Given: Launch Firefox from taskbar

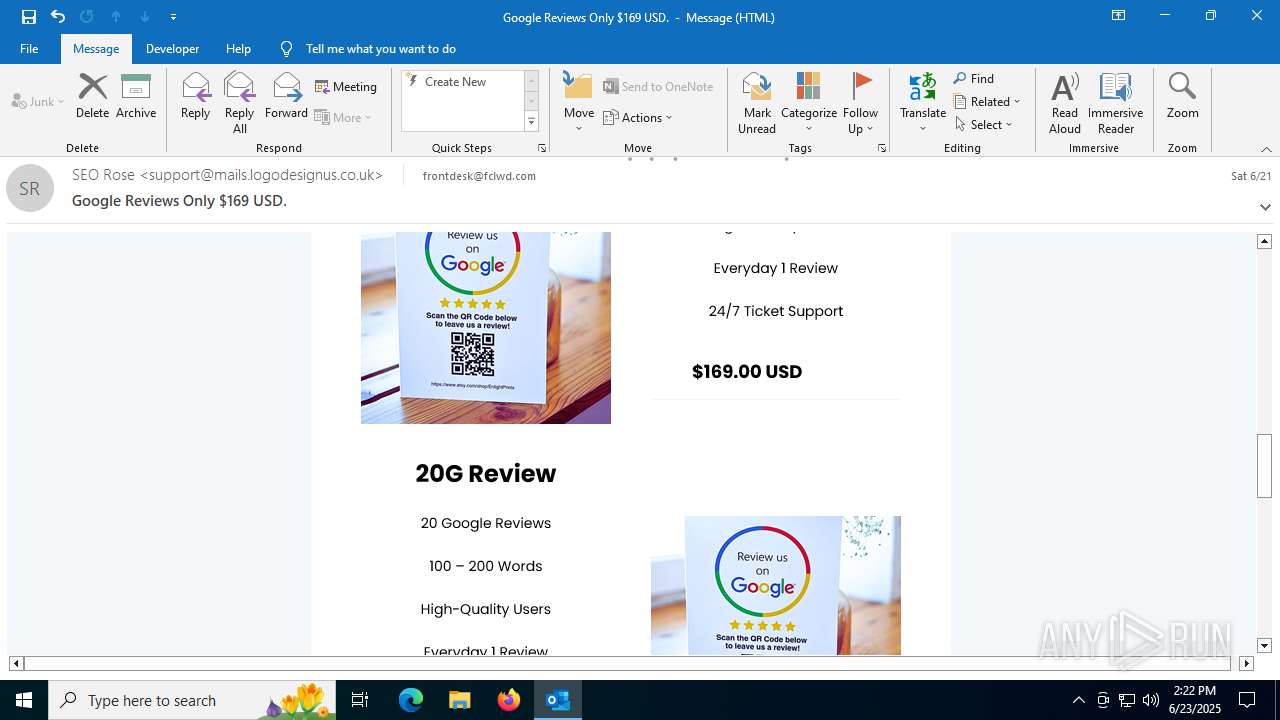Looking at the screenshot, I should pyautogui.click(x=509, y=700).
